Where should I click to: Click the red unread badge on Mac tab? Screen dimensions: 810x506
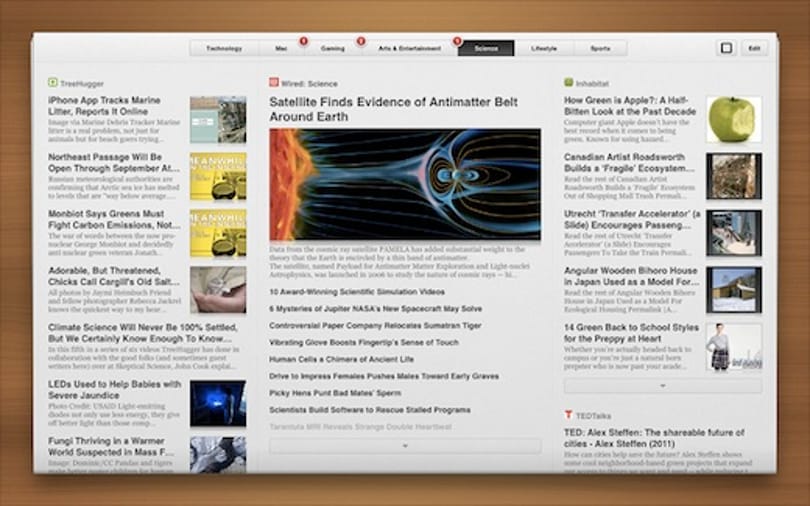tap(304, 41)
